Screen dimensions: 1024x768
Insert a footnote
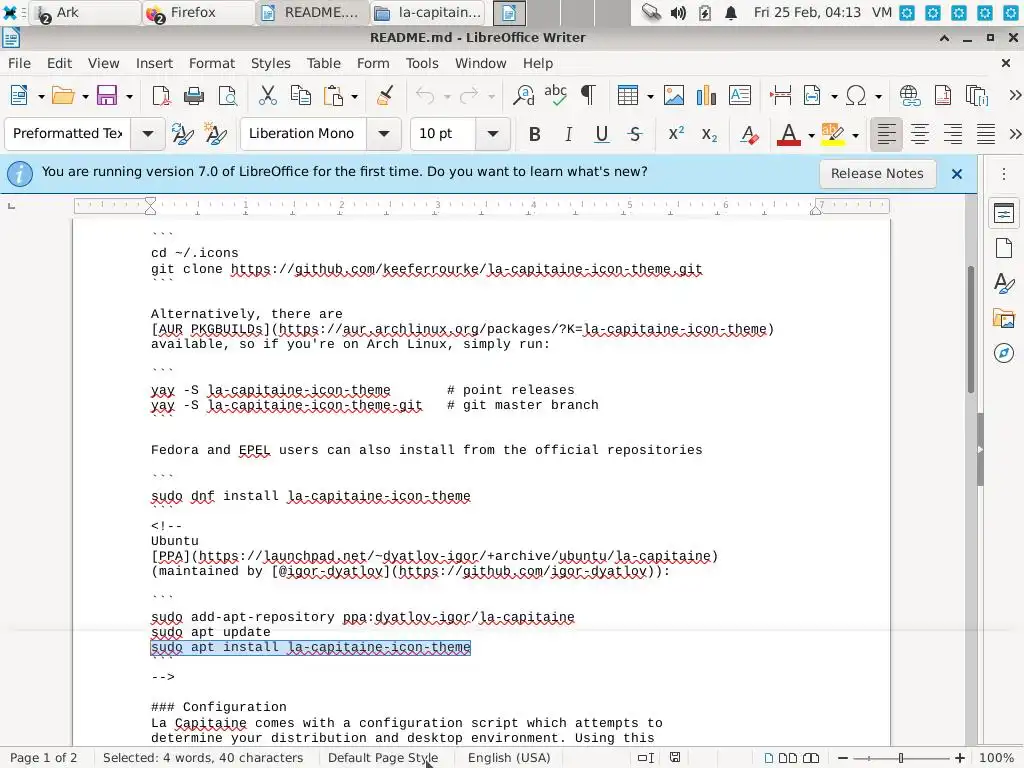point(942,95)
